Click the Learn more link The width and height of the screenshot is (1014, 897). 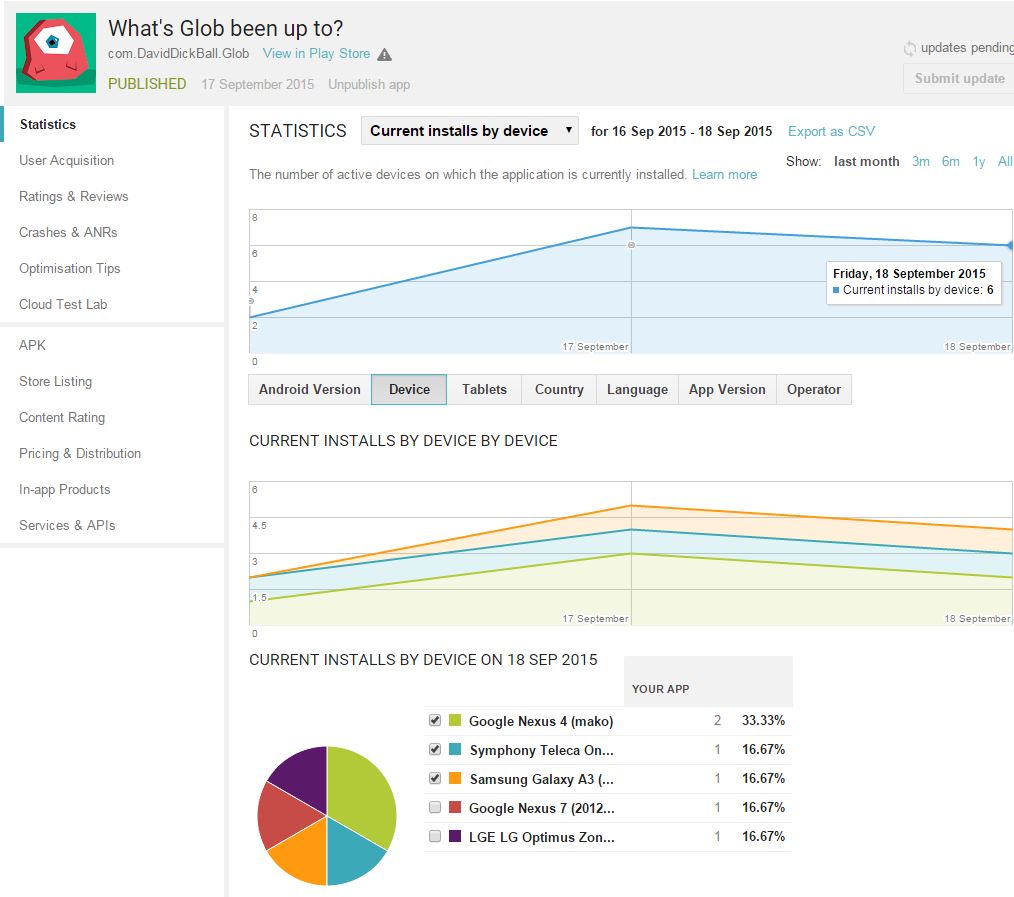pos(724,175)
